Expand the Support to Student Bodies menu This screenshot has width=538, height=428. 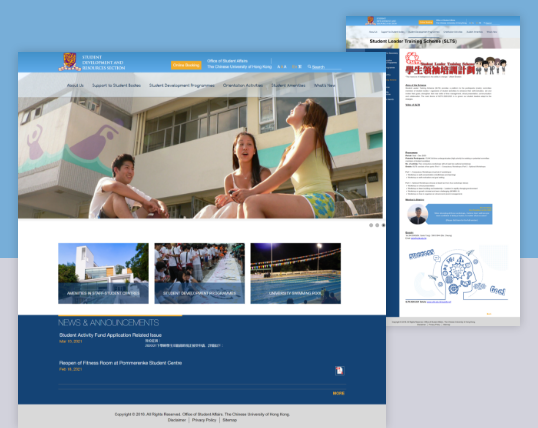pos(116,85)
